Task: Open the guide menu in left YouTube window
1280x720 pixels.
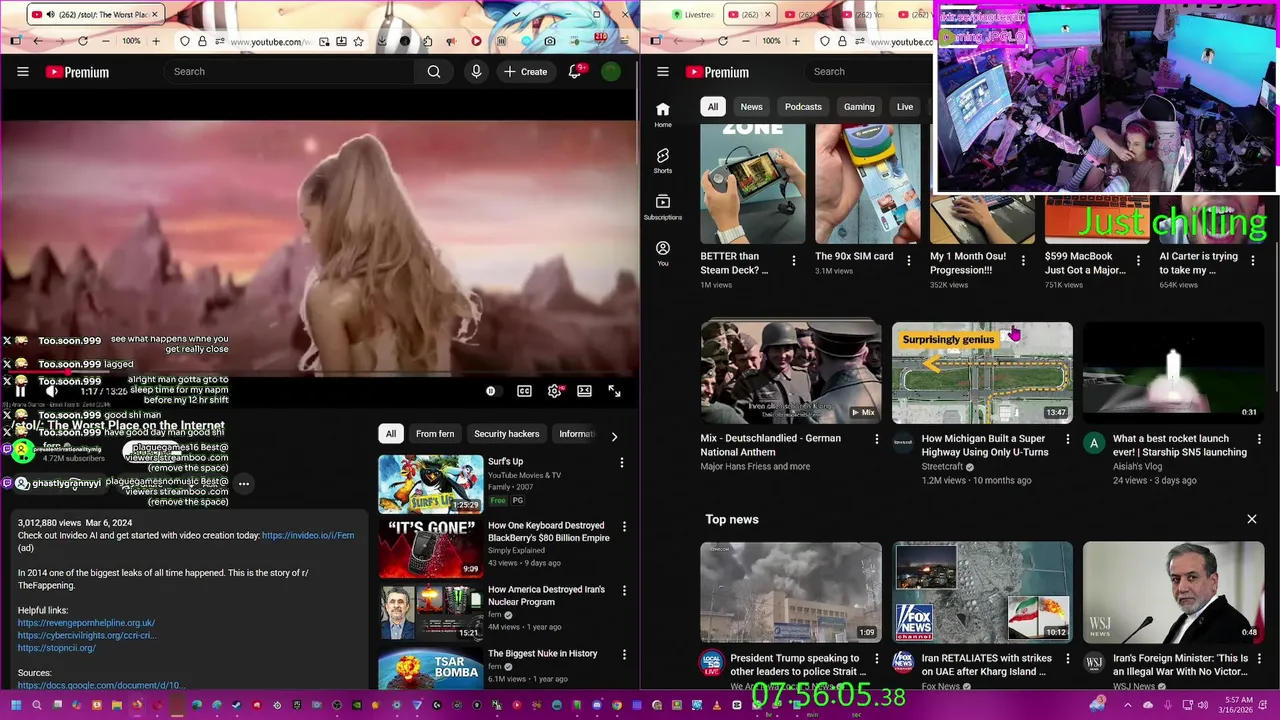Action: [22, 72]
